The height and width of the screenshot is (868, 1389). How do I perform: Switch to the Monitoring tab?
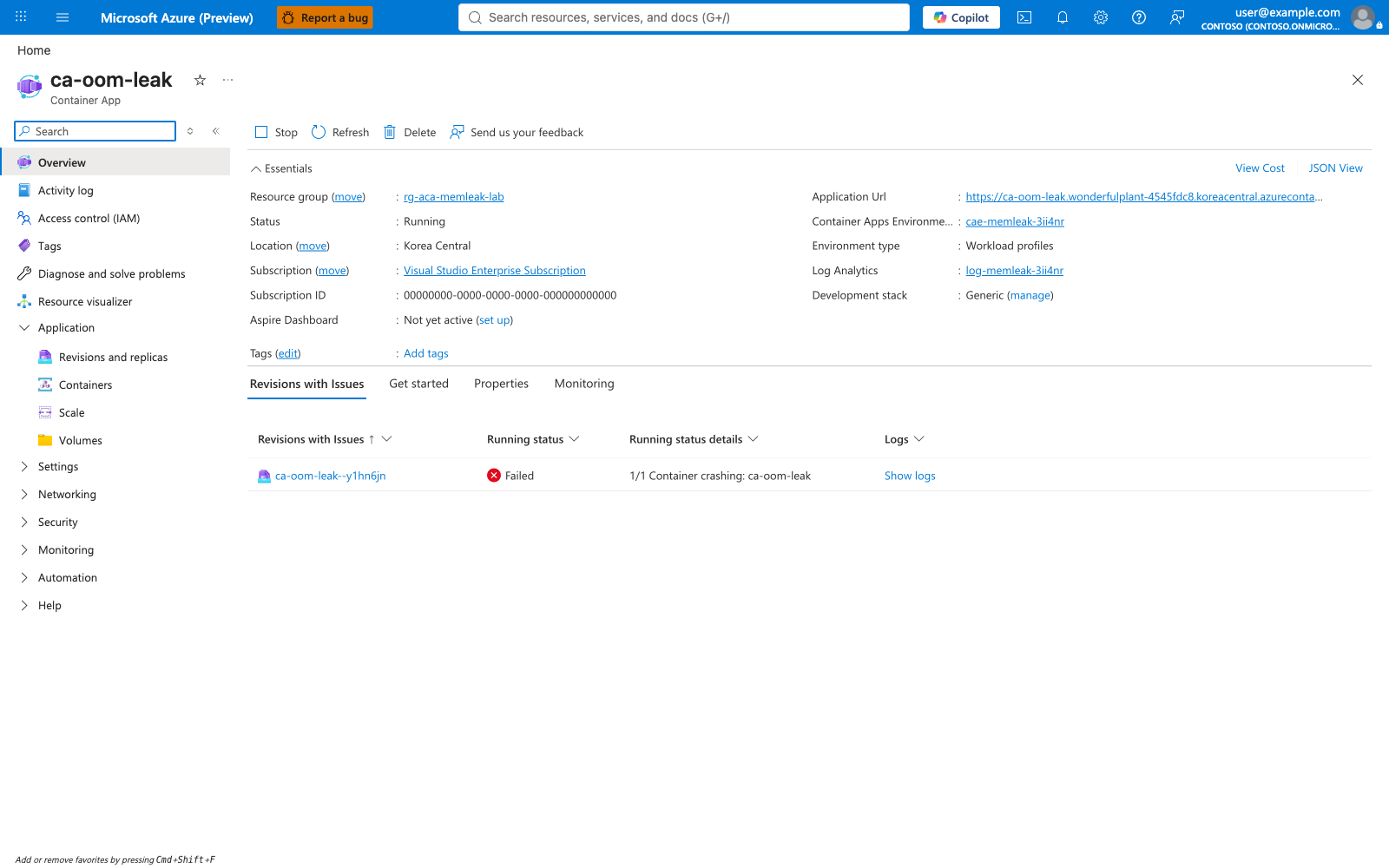(x=584, y=384)
